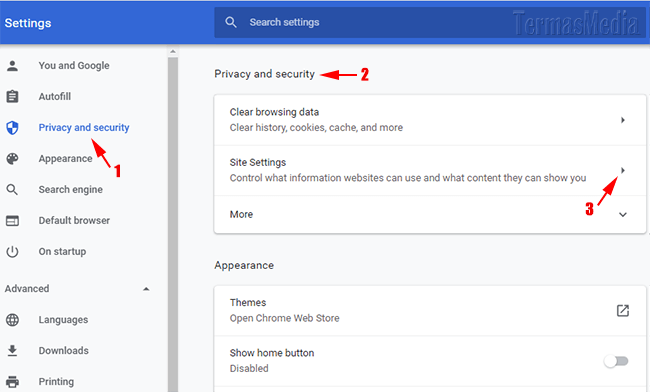The image size is (650, 392).
Task: Click the Autofill clipboard icon
Action: [x=12, y=97]
